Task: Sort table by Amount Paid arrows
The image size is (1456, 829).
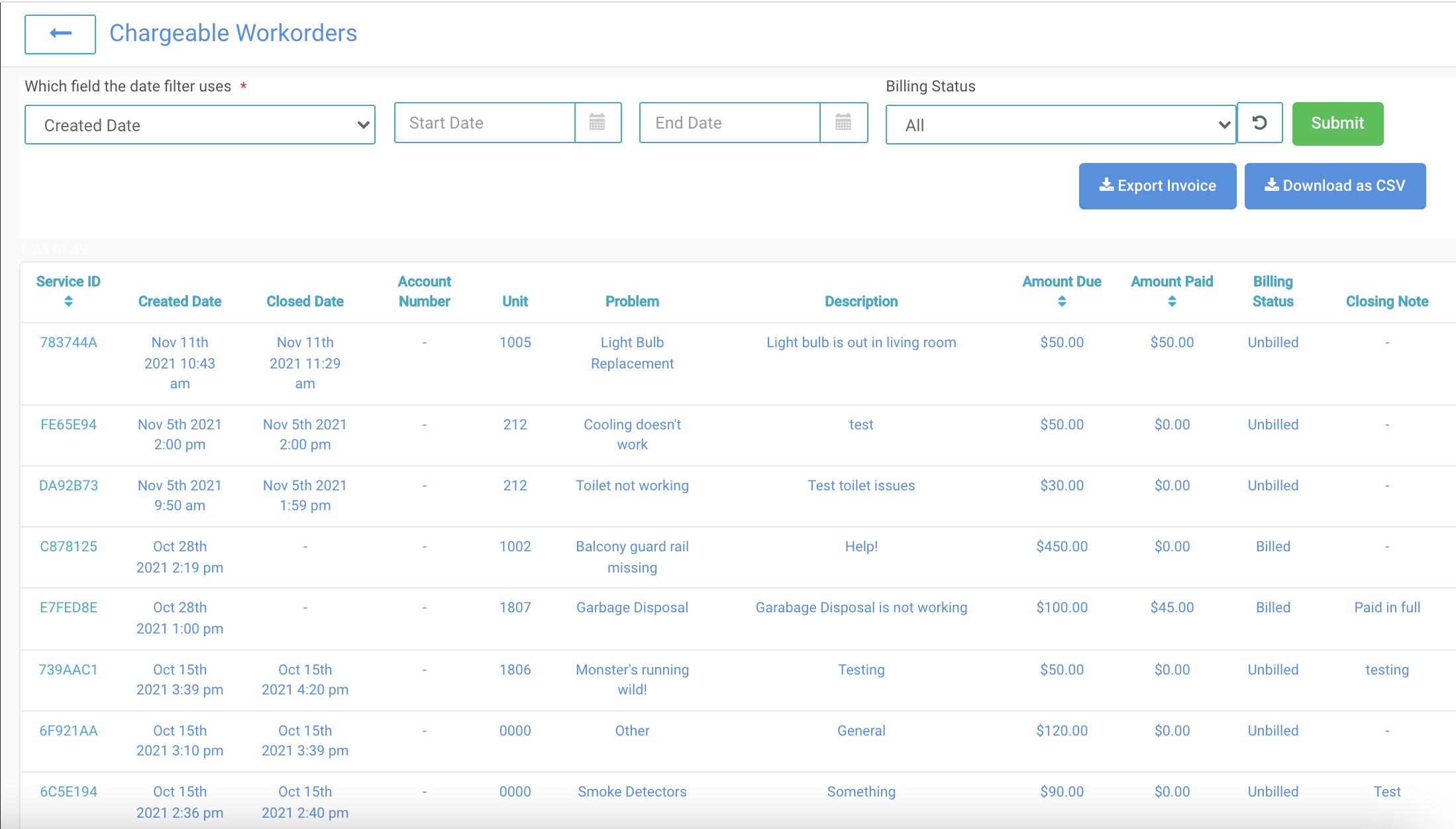Action: (x=1171, y=302)
